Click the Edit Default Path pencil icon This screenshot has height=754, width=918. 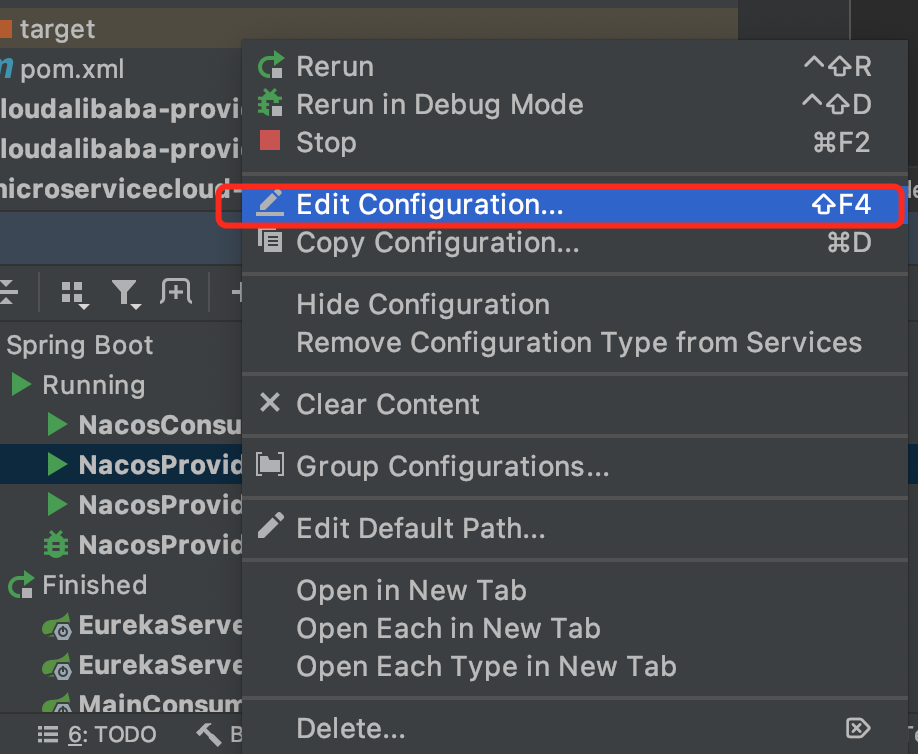(x=270, y=527)
